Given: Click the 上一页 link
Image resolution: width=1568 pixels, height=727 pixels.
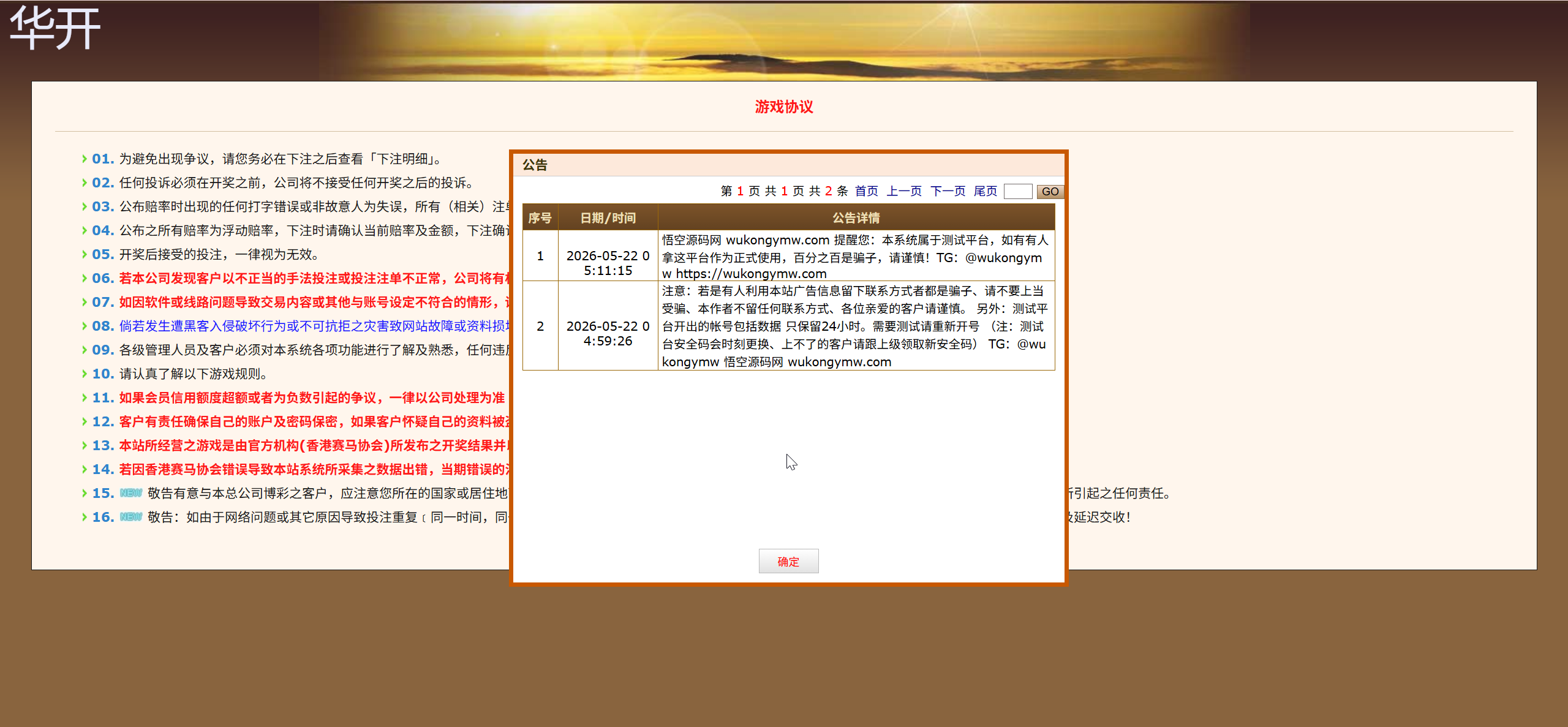Looking at the screenshot, I should (904, 191).
